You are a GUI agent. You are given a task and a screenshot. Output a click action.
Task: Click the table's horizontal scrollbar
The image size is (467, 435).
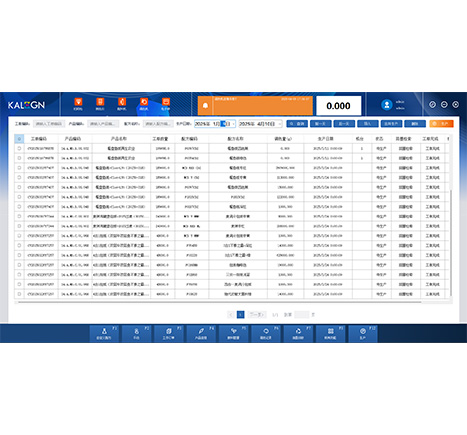[x=220, y=302]
